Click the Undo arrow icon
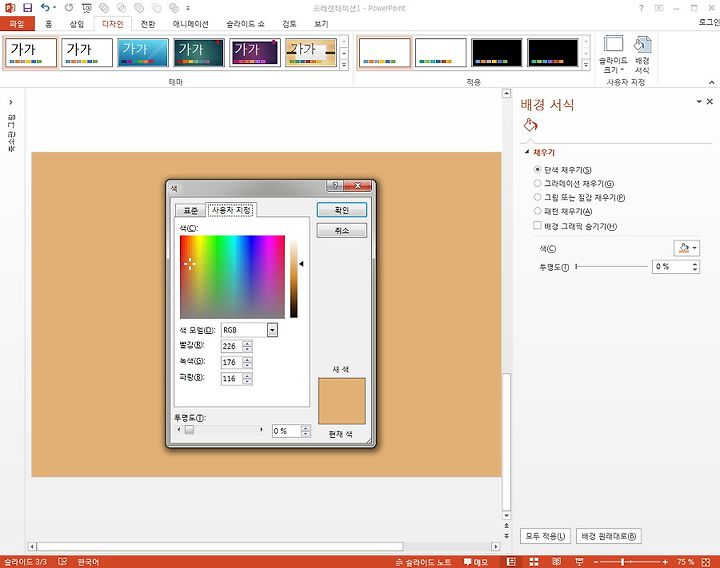The height and width of the screenshot is (568, 720). tap(45, 7)
